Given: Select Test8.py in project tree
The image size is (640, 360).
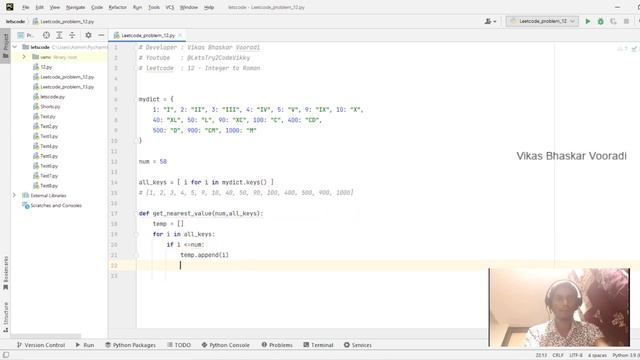Looking at the screenshot, I should (x=45, y=185).
